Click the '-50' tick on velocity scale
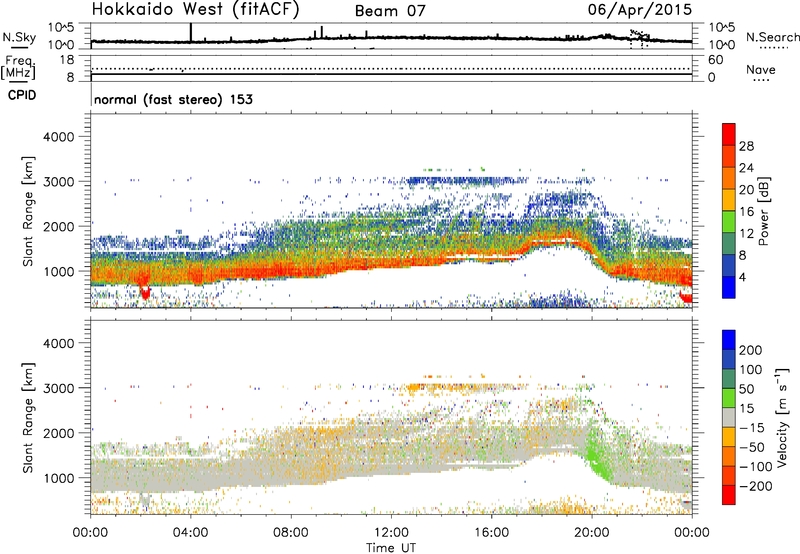 (x=753, y=447)
